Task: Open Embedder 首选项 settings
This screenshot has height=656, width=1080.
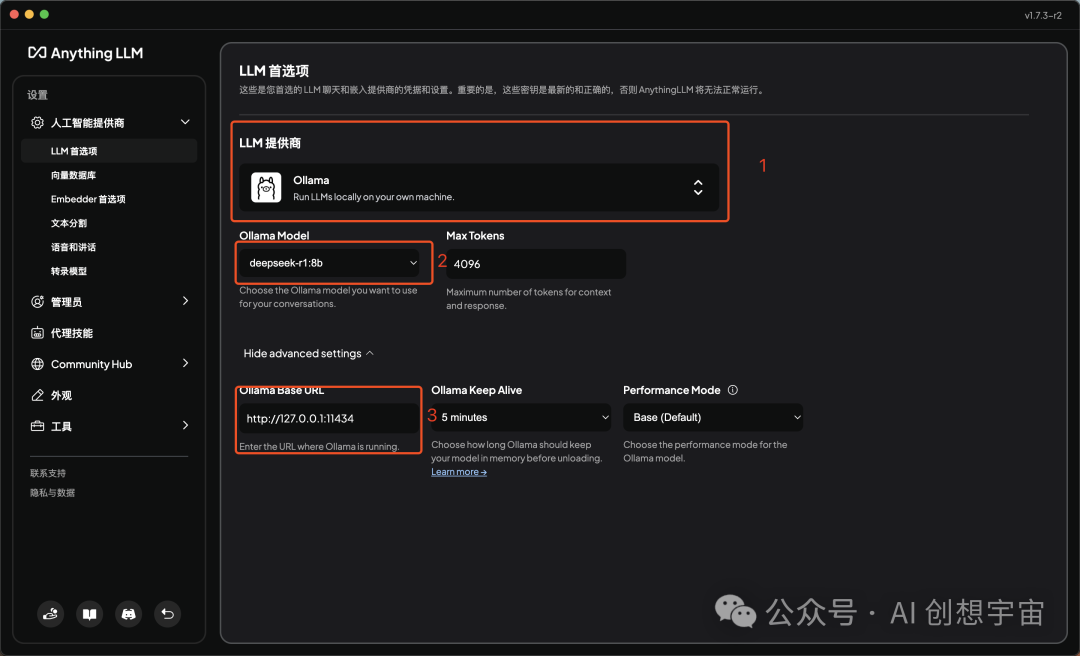Action: (x=88, y=199)
